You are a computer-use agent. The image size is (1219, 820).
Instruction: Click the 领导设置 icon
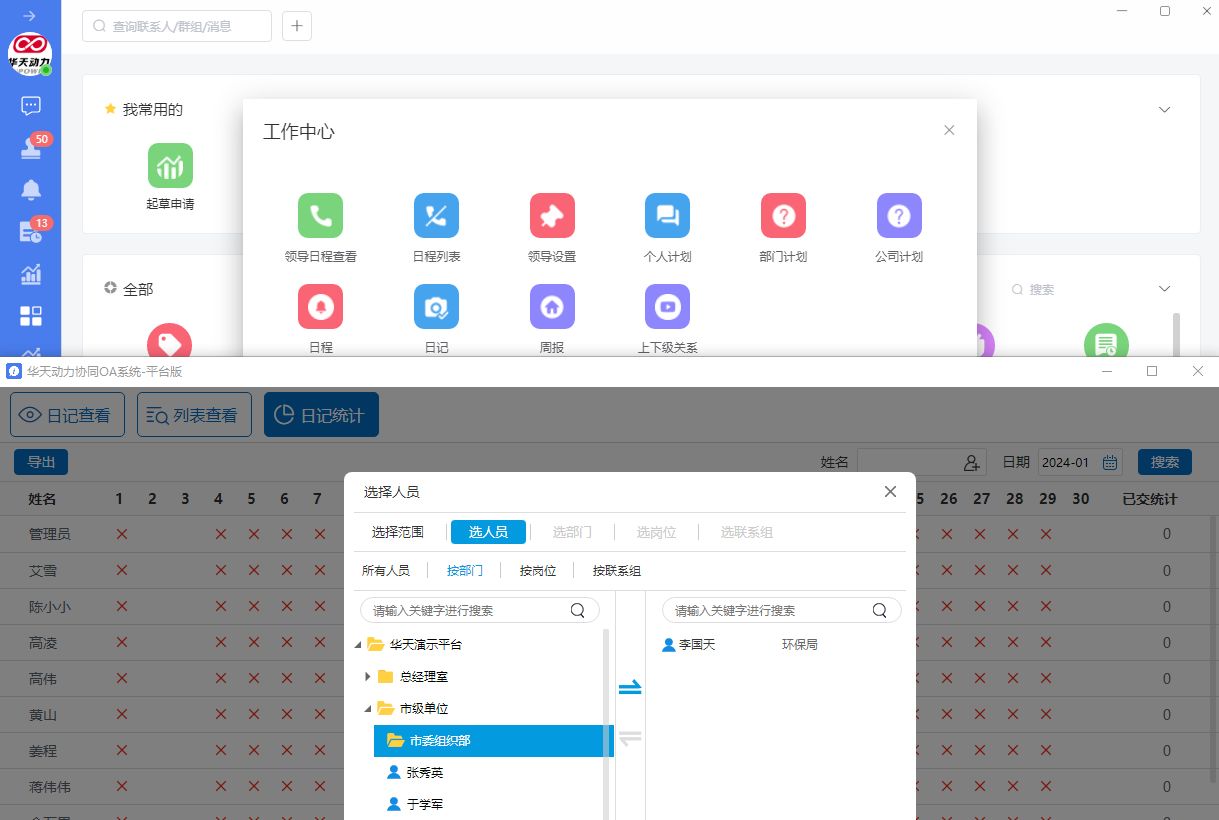(x=552, y=216)
